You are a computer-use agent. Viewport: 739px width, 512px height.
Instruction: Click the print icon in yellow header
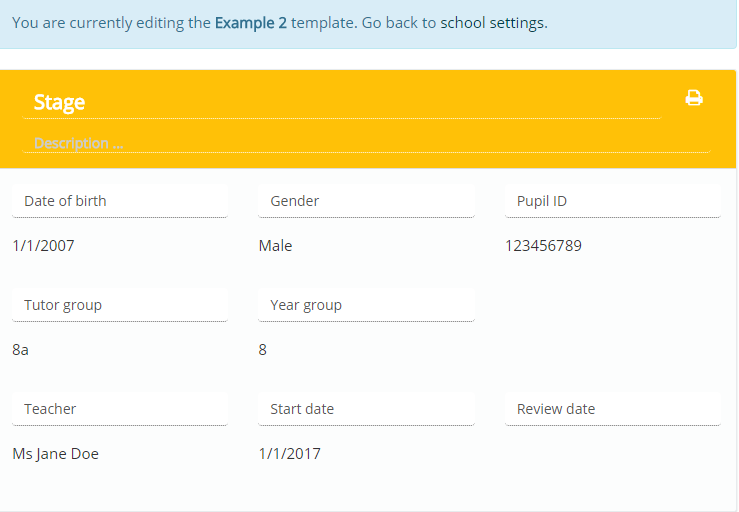(694, 98)
